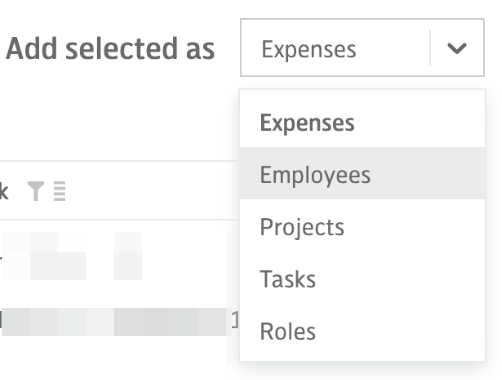The width and height of the screenshot is (502, 380).
Task: Click the darker blurred block in second row
Action: click(x=170, y=322)
